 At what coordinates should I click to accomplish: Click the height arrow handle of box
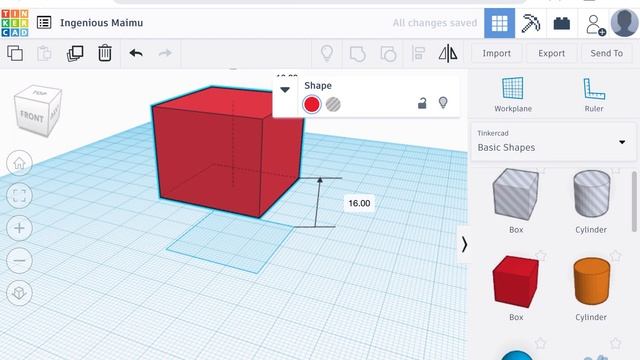point(320,180)
